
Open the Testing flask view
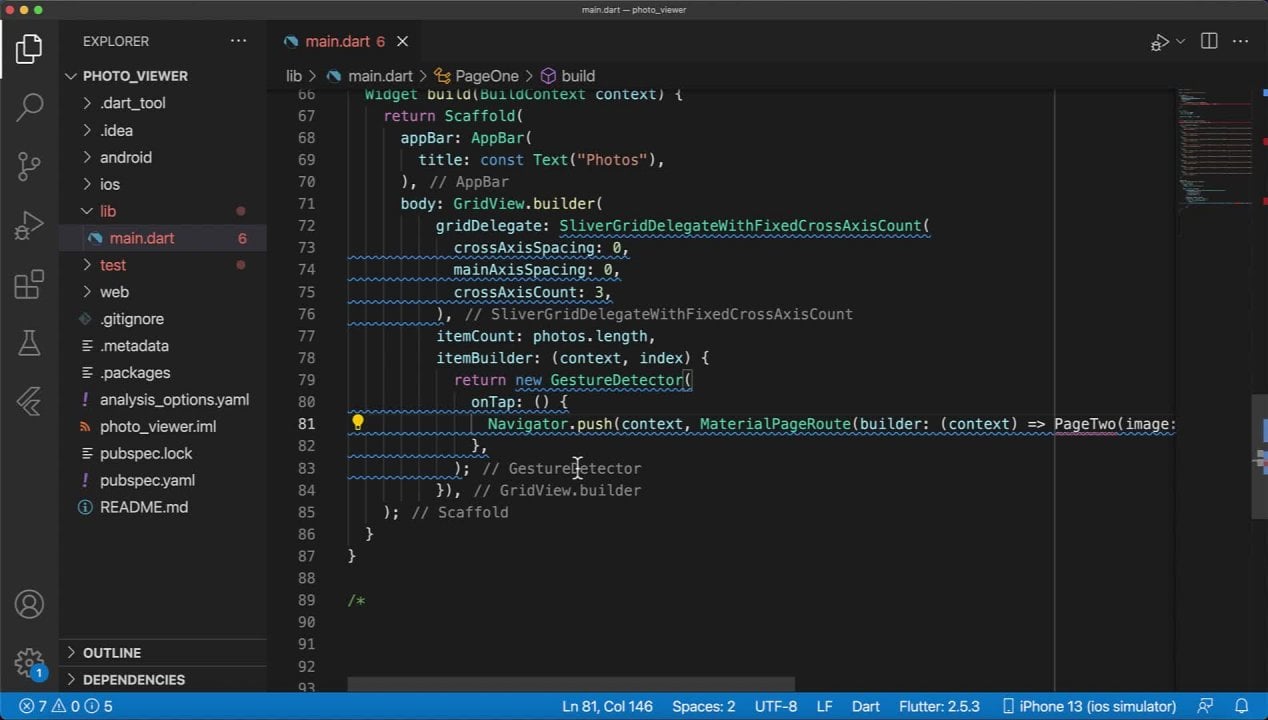[x=29, y=343]
